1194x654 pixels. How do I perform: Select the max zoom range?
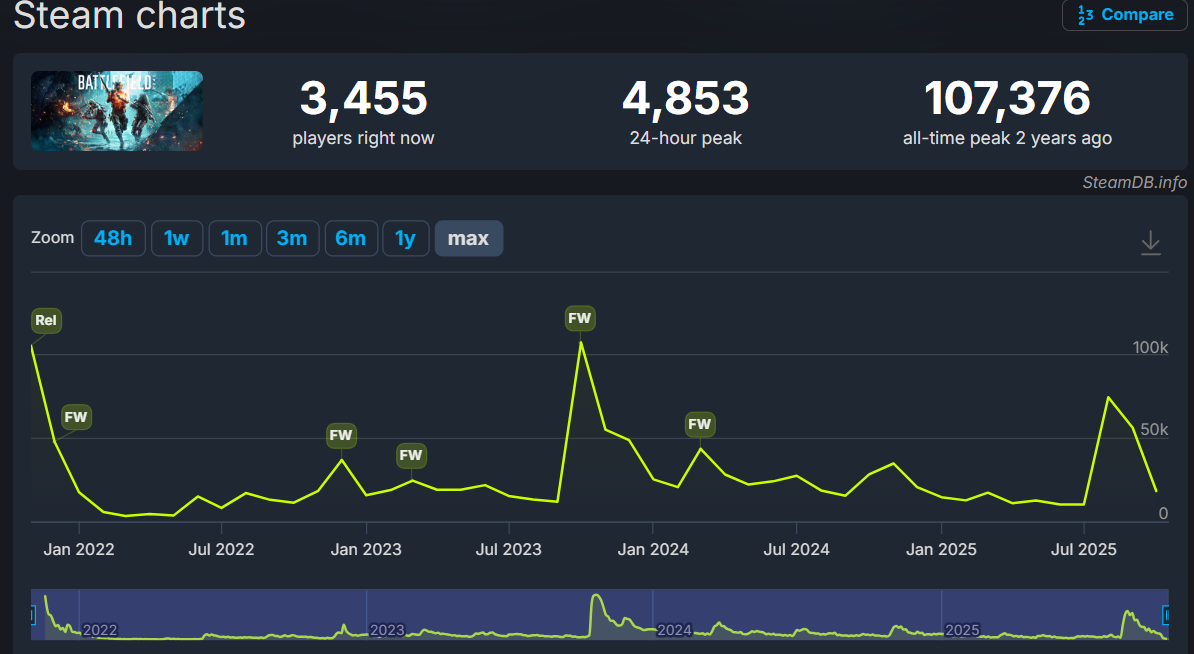tap(468, 238)
